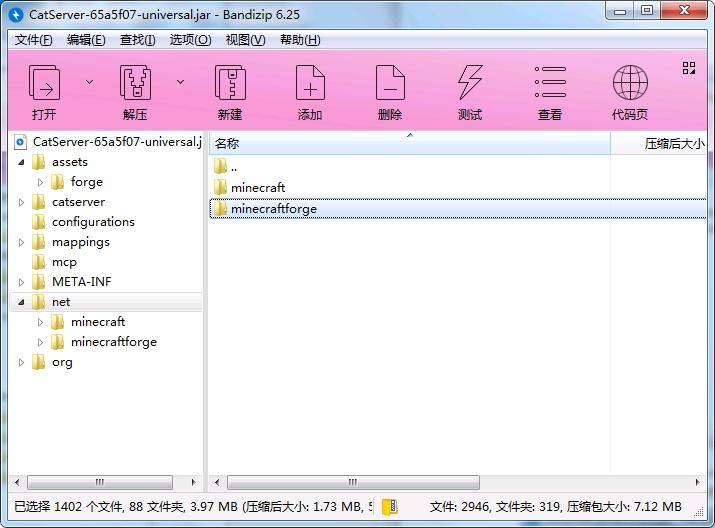
Task: Expand the org folder in tree
Action: click(x=21, y=362)
